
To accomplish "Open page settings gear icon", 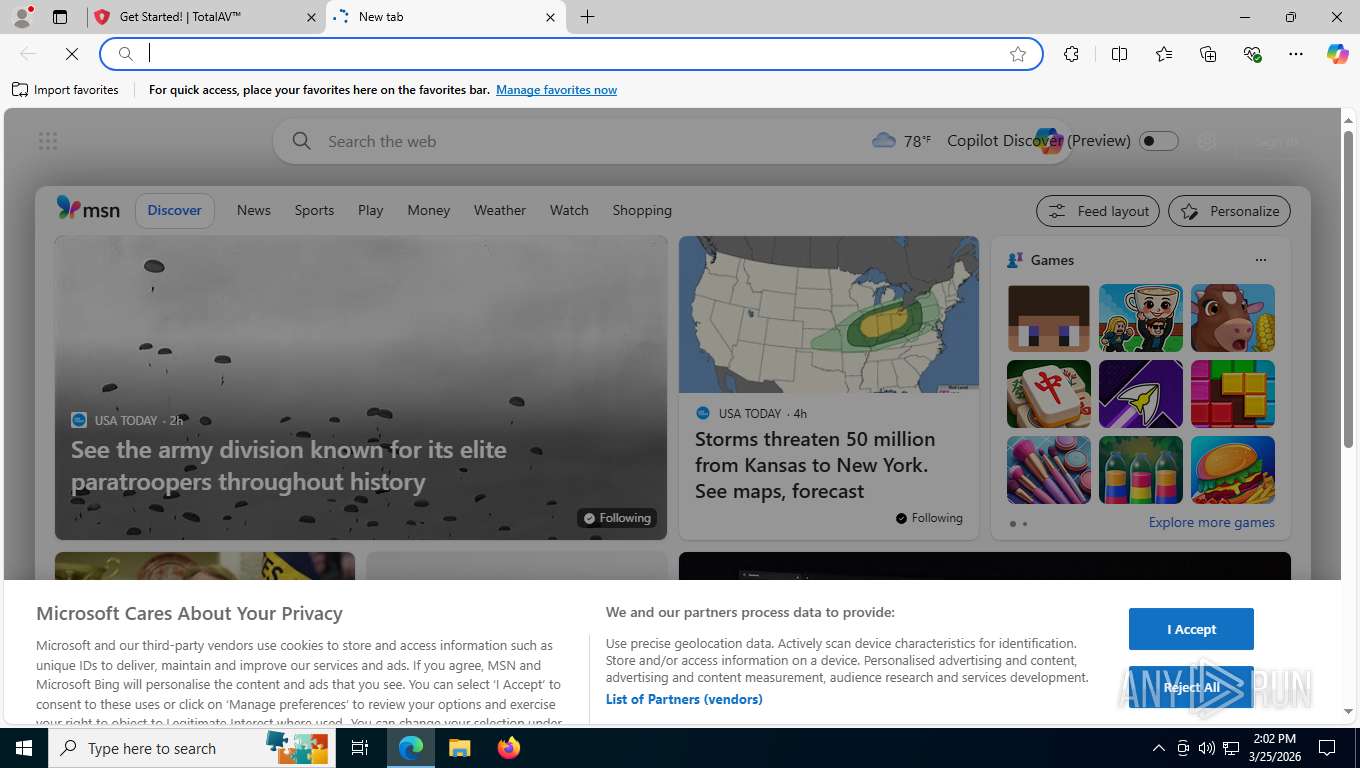I will click(1207, 142).
